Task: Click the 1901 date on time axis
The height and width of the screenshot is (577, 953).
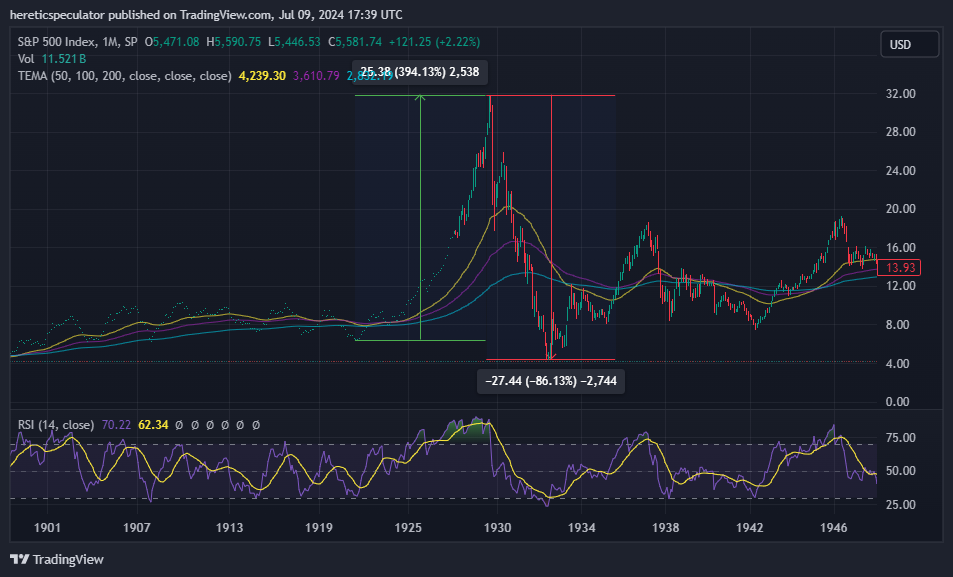Action: pyautogui.click(x=47, y=528)
